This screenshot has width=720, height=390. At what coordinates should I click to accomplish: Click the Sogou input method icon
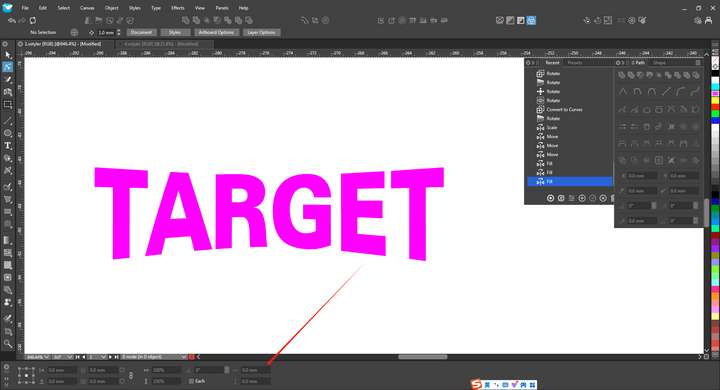point(477,384)
